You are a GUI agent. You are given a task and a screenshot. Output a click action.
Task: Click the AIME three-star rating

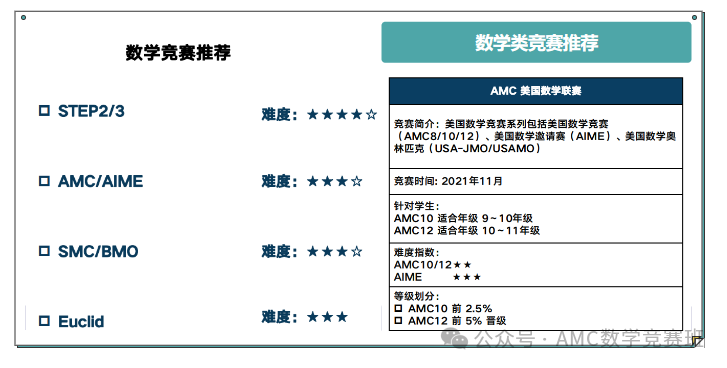pos(467,277)
